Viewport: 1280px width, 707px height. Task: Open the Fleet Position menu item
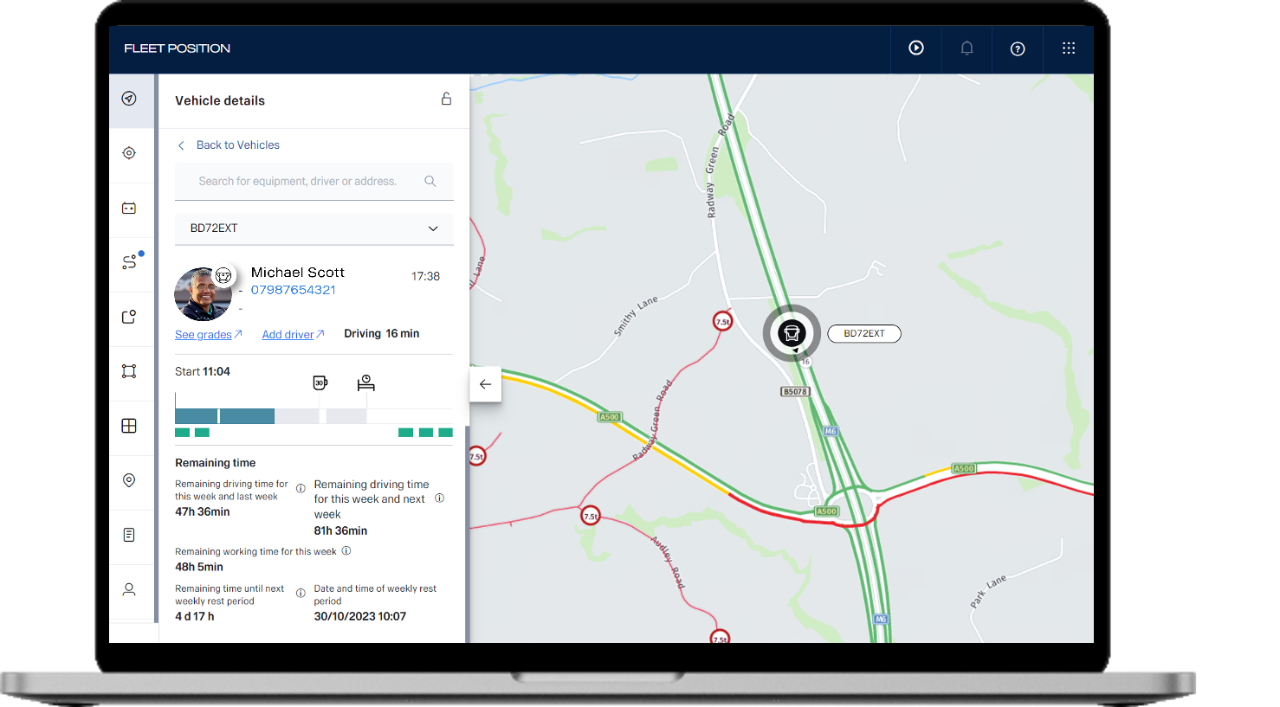pos(176,48)
